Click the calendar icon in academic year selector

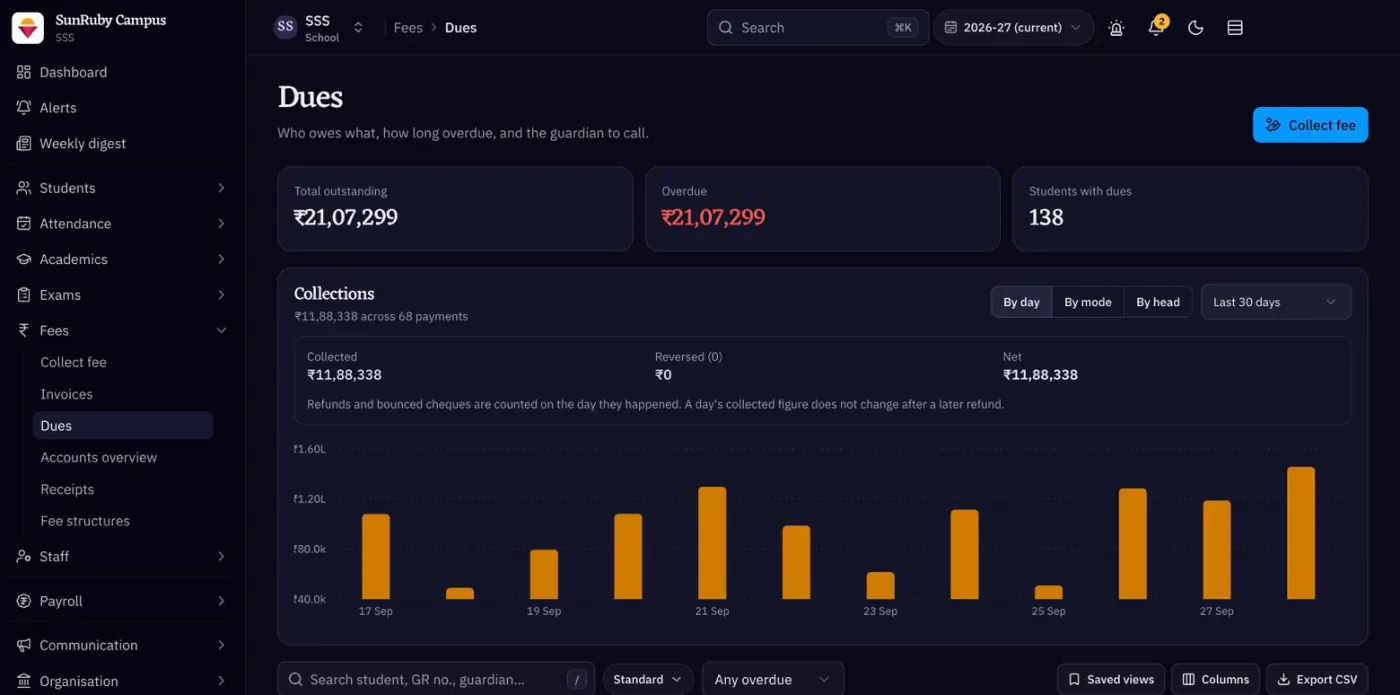coord(951,28)
